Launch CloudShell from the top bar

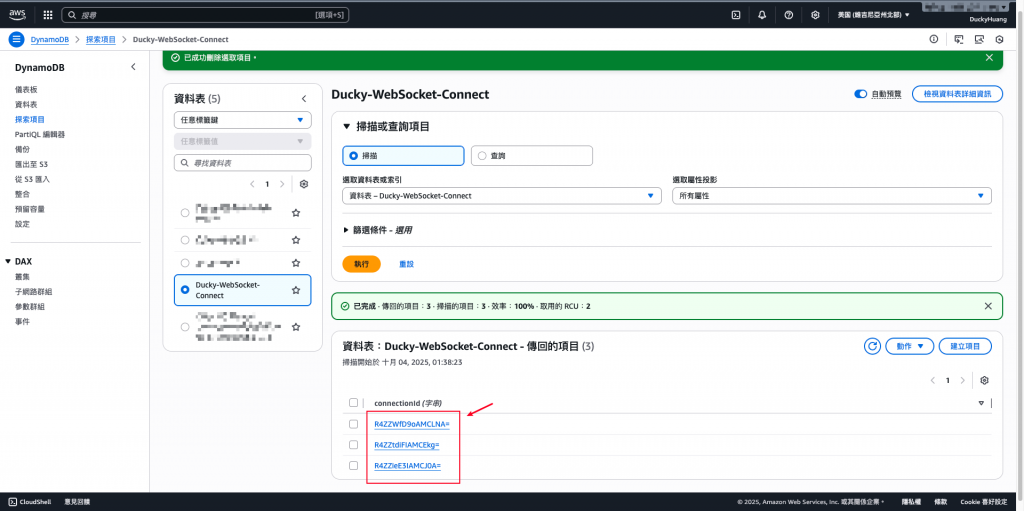[735, 15]
